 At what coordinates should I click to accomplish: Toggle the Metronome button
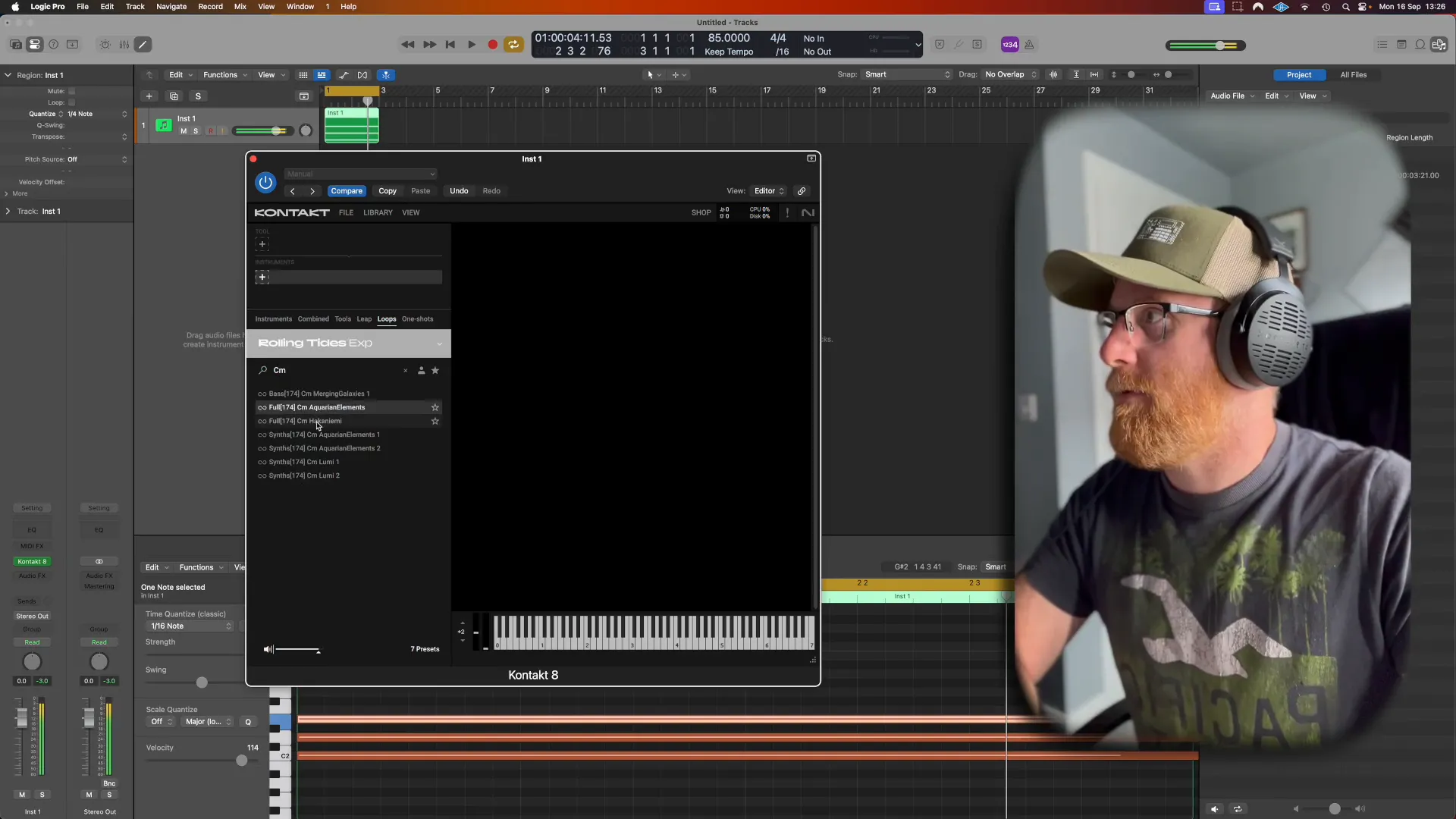pos(1030,45)
